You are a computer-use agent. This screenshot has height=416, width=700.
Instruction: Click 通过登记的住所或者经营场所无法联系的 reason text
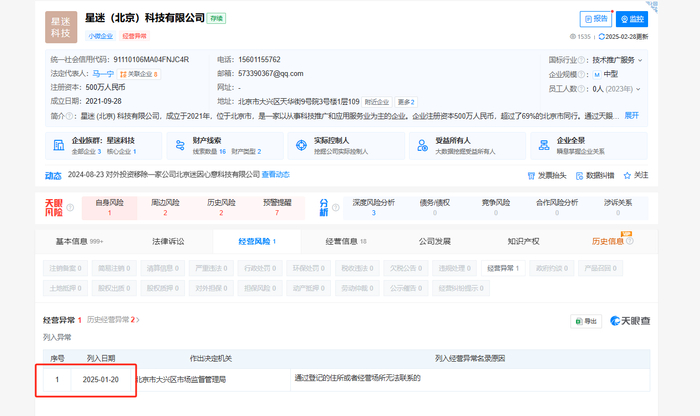point(358,378)
